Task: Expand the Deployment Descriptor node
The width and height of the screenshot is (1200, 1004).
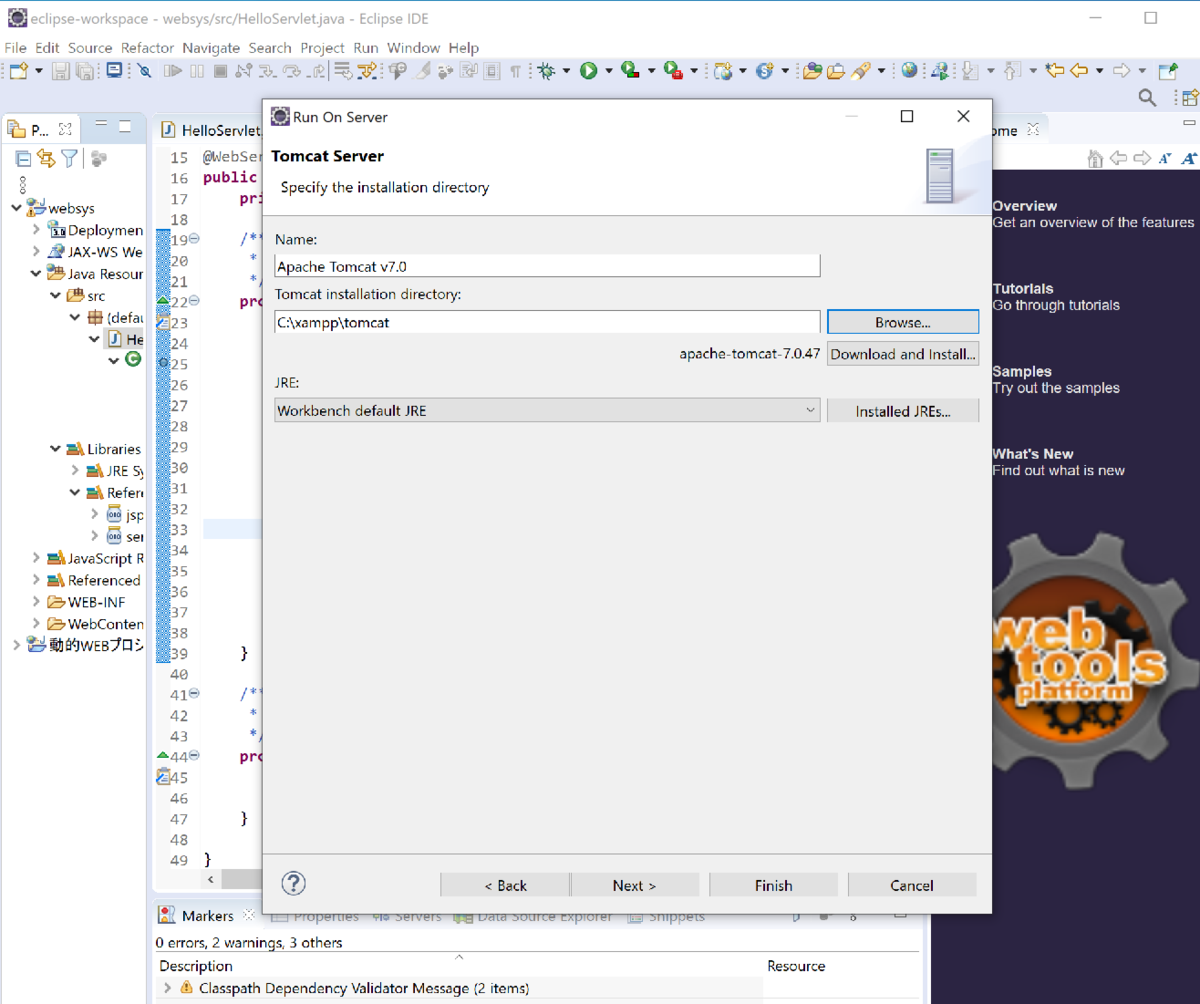Action: point(36,230)
